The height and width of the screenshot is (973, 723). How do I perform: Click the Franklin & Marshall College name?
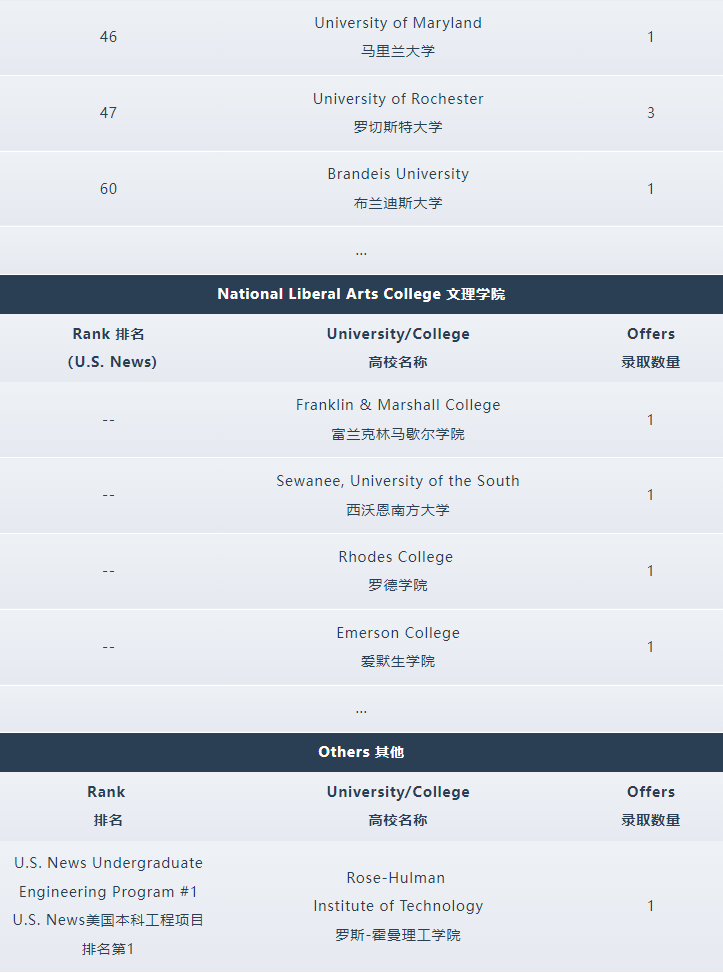(x=398, y=405)
